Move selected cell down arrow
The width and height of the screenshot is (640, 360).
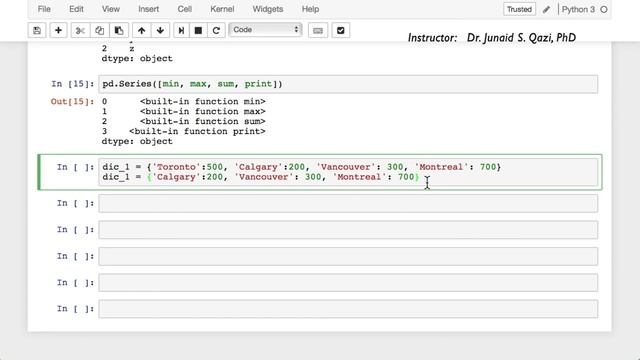160,30
